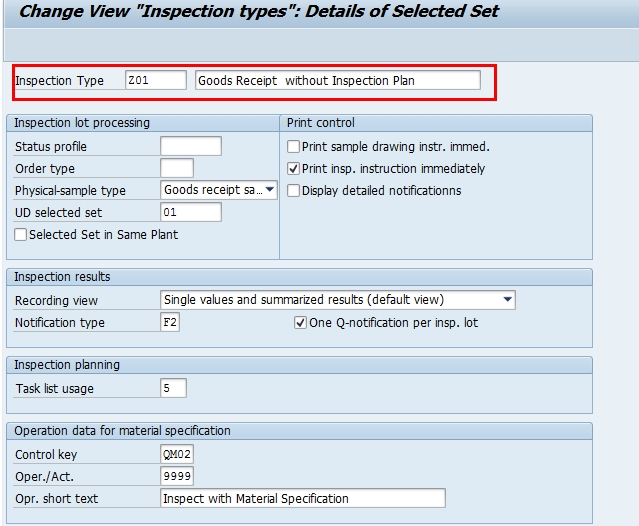The image size is (639, 526).
Task: Edit the Oper./Act. field 9999
Action: coord(177,476)
